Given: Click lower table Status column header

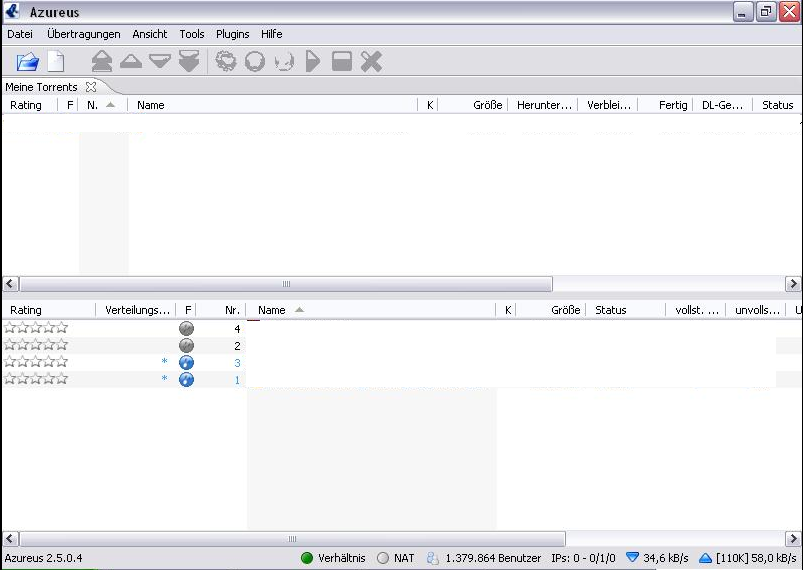Looking at the screenshot, I should [x=626, y=310].
